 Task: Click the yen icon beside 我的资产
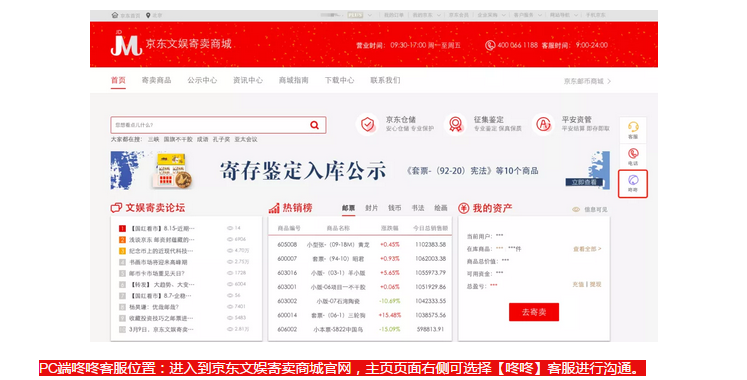coord(464,208)
